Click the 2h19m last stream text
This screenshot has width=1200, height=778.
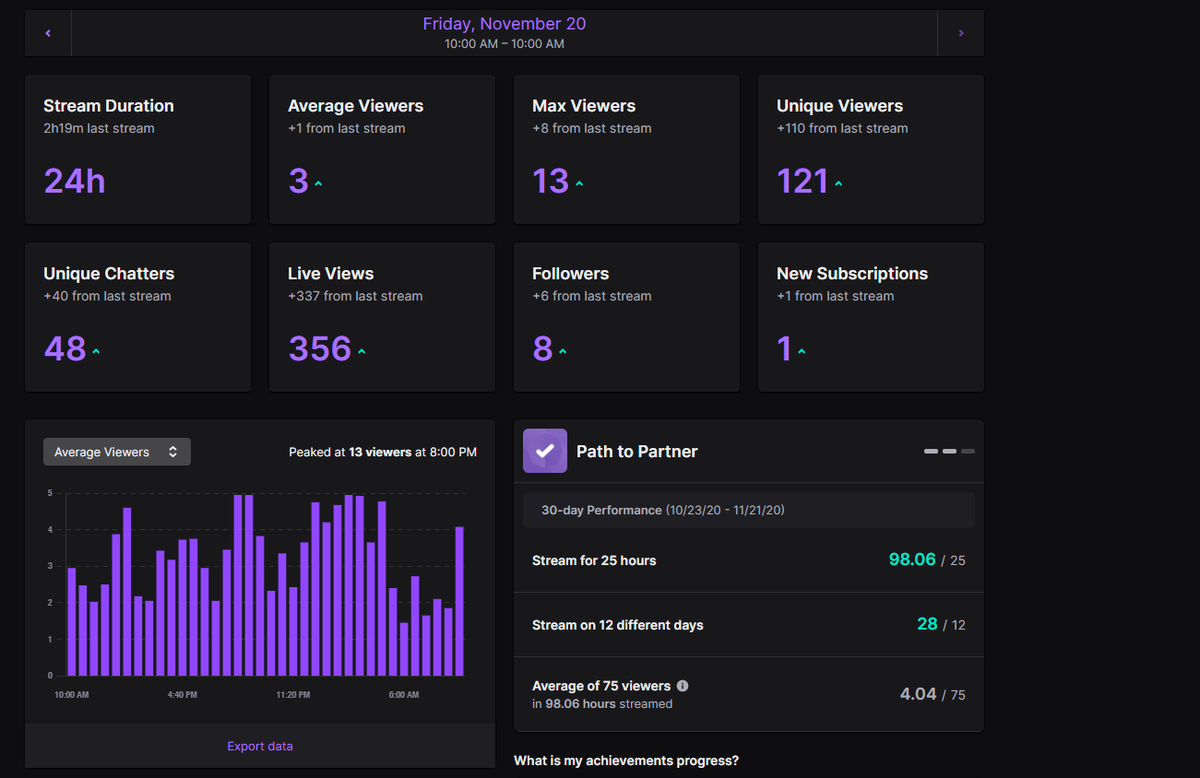[x=99, y=128]
